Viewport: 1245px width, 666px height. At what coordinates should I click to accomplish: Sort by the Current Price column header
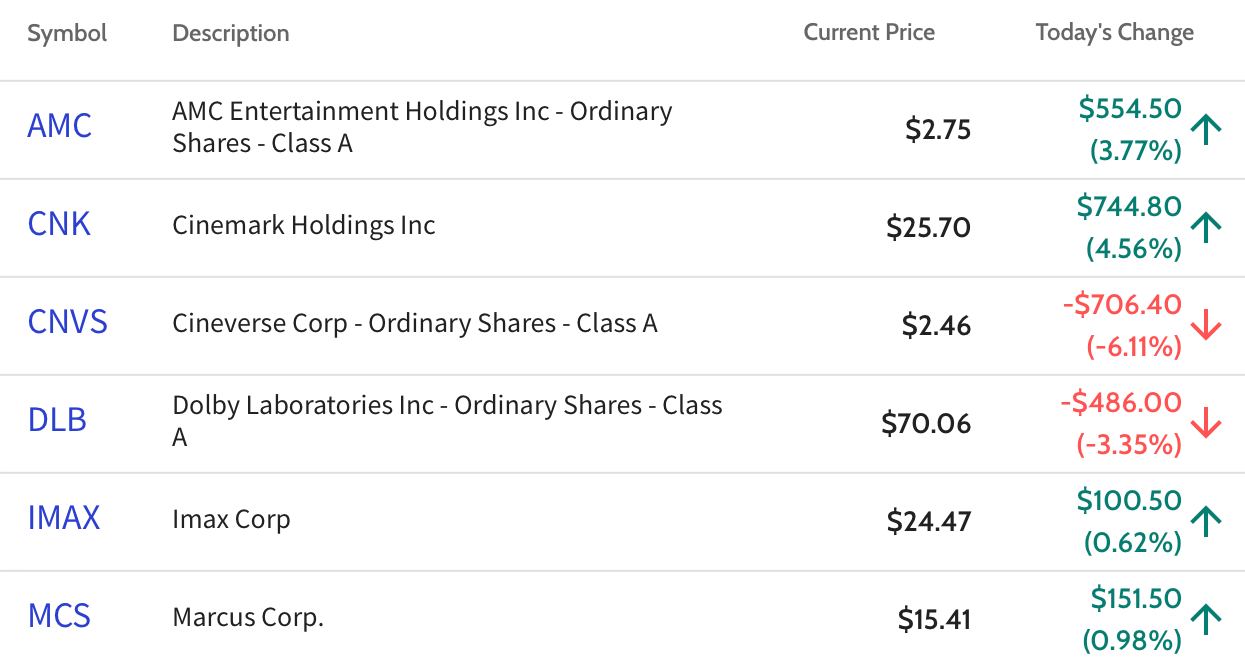click(x=869, y=32)
